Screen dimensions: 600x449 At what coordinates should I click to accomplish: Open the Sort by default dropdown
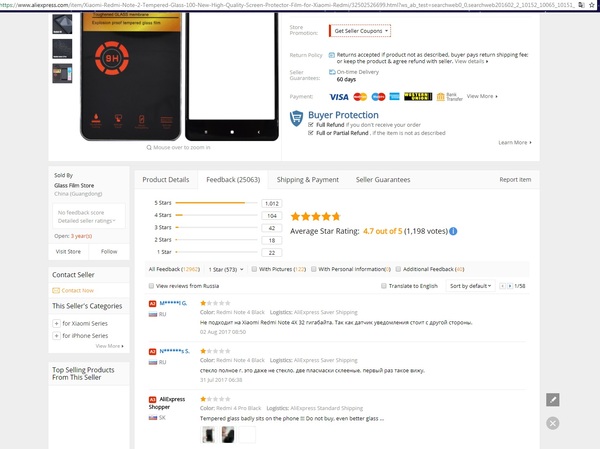(470, 286)
